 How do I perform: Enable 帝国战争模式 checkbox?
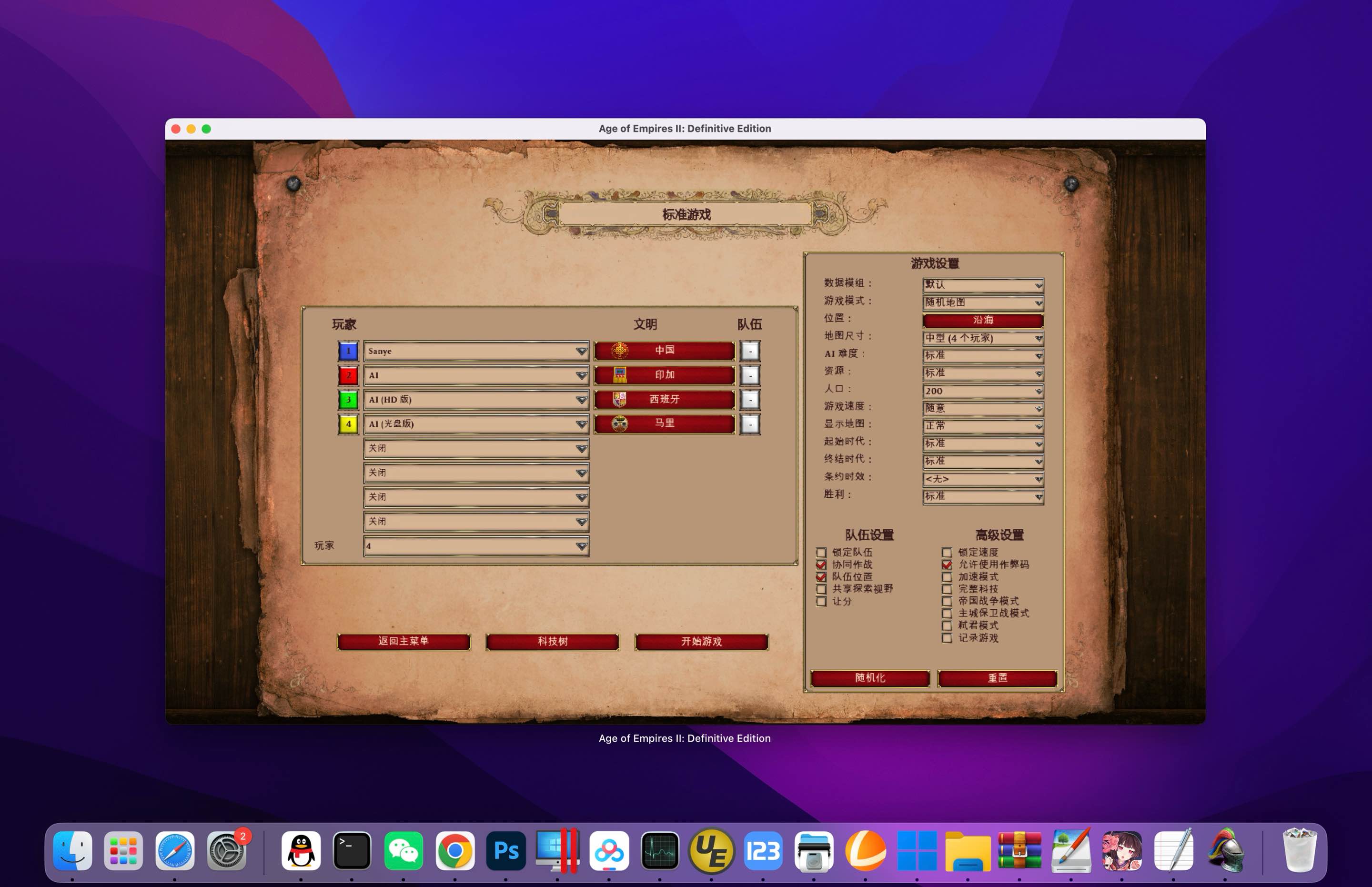(947, 601)
